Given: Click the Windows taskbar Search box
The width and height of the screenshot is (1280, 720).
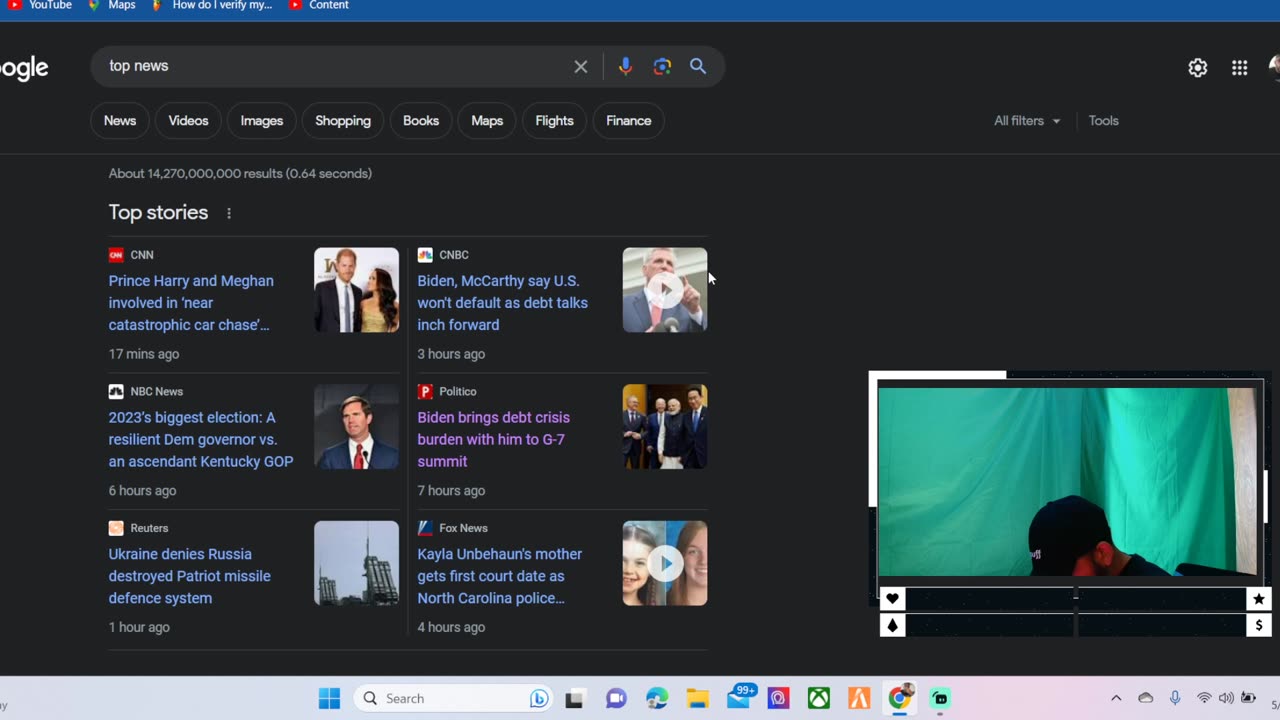Looking at the screenshot, I should pyautogui.click(x=453, y=698).
